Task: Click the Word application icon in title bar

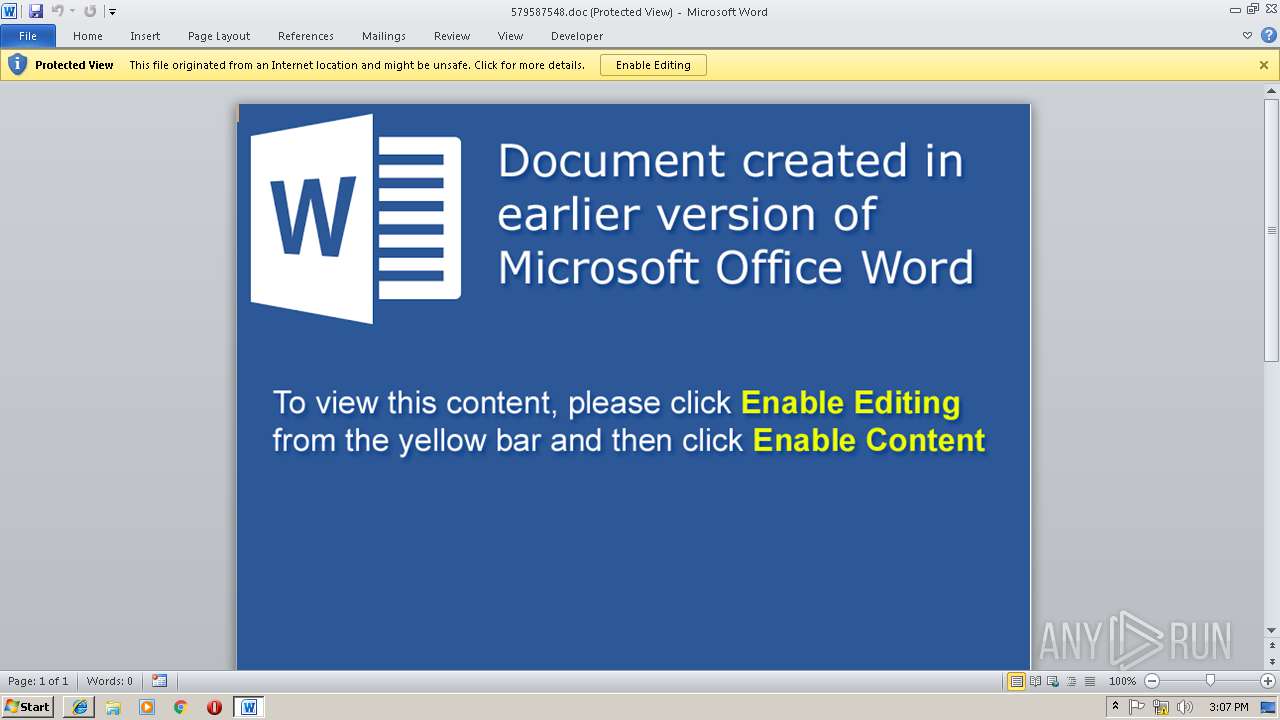Action: [x=10, y=11]
